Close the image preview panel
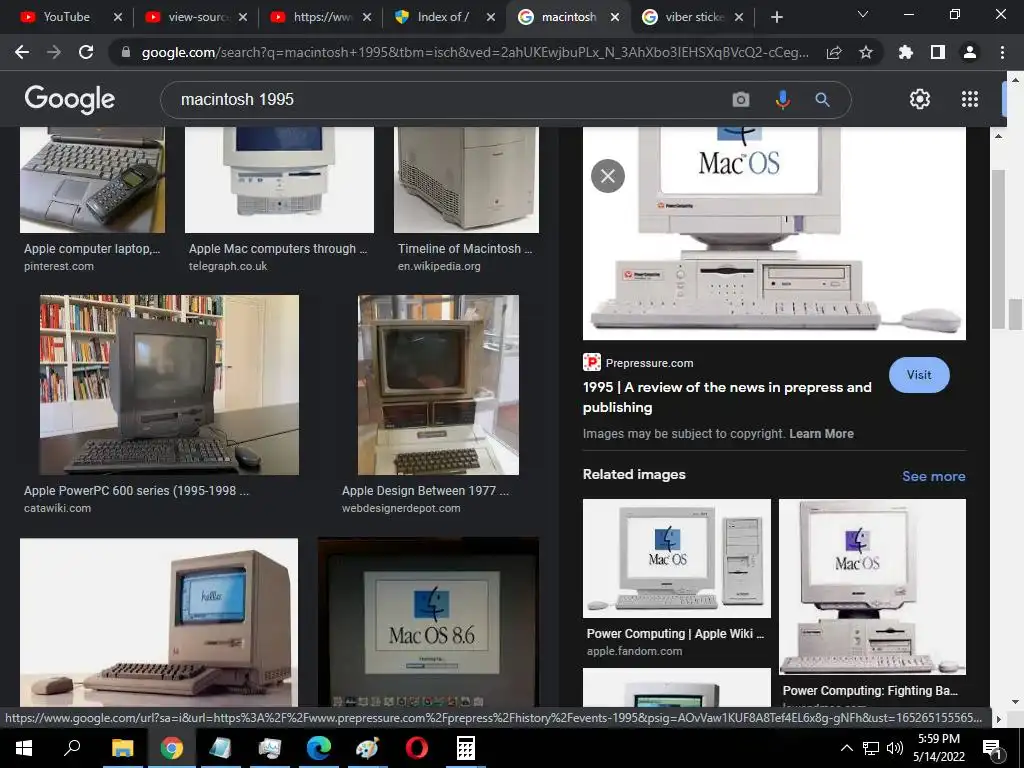Image resolution: width=1024 pixels, height=768 pixels. click(608, 176)
